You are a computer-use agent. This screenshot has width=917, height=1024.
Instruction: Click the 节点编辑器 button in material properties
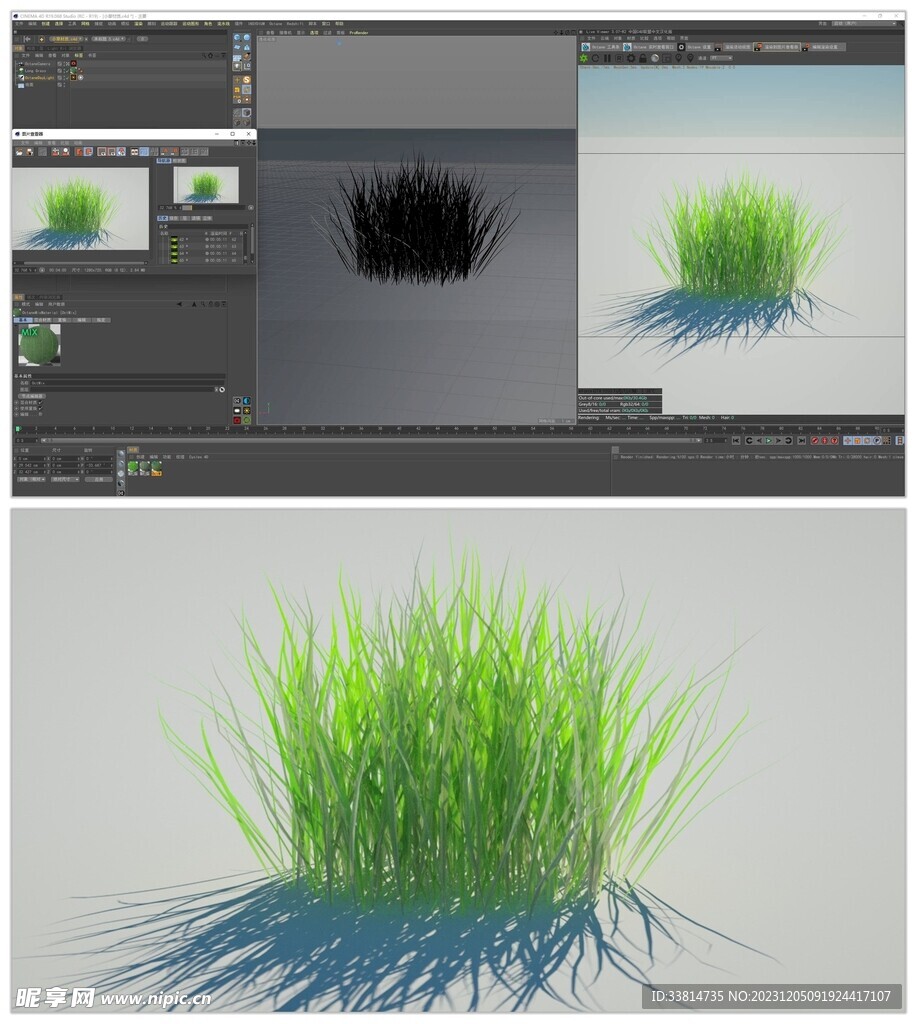point(31,396)
